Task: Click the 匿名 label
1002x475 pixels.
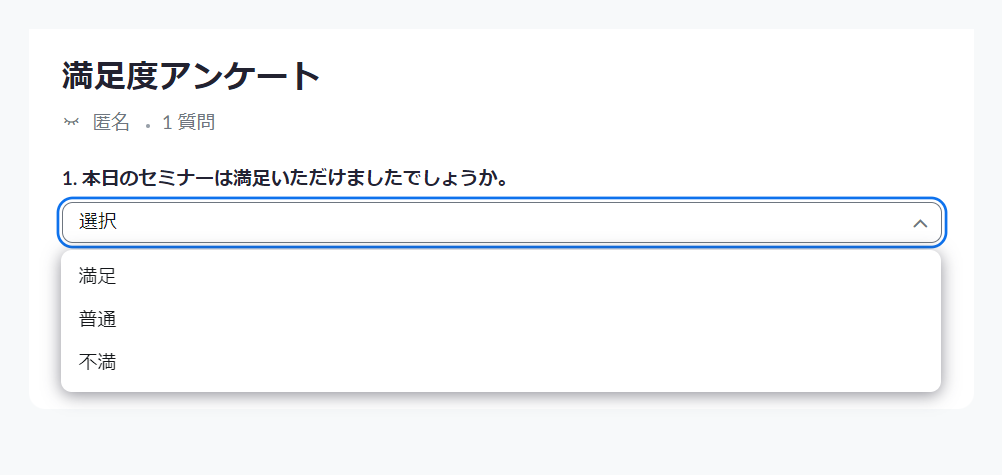Action: pyautogui.click(x=112, y=122)
